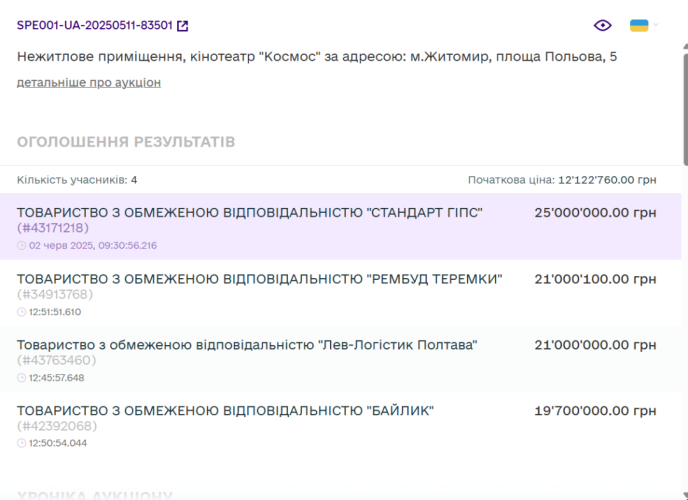Click the scrollbar down arrow
Viewport: 688px width, 500px height.
pos(685,496)
